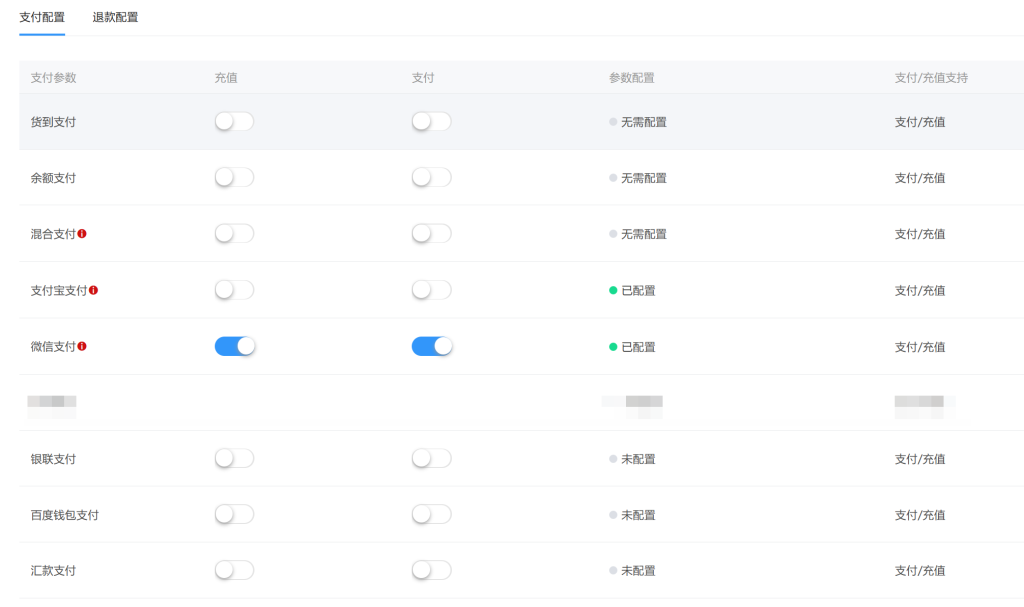1024x607 pixels.
Task: Enable 支付 toggle for 货到支付
Action: point(431,121)
